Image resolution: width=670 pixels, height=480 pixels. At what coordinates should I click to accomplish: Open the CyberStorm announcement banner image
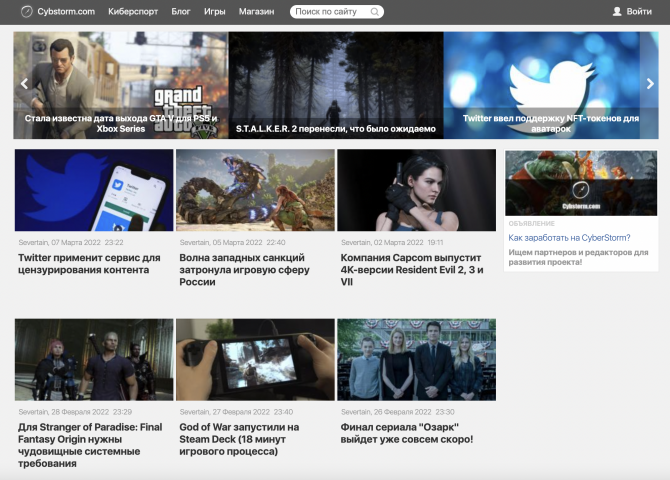[581, 183]
